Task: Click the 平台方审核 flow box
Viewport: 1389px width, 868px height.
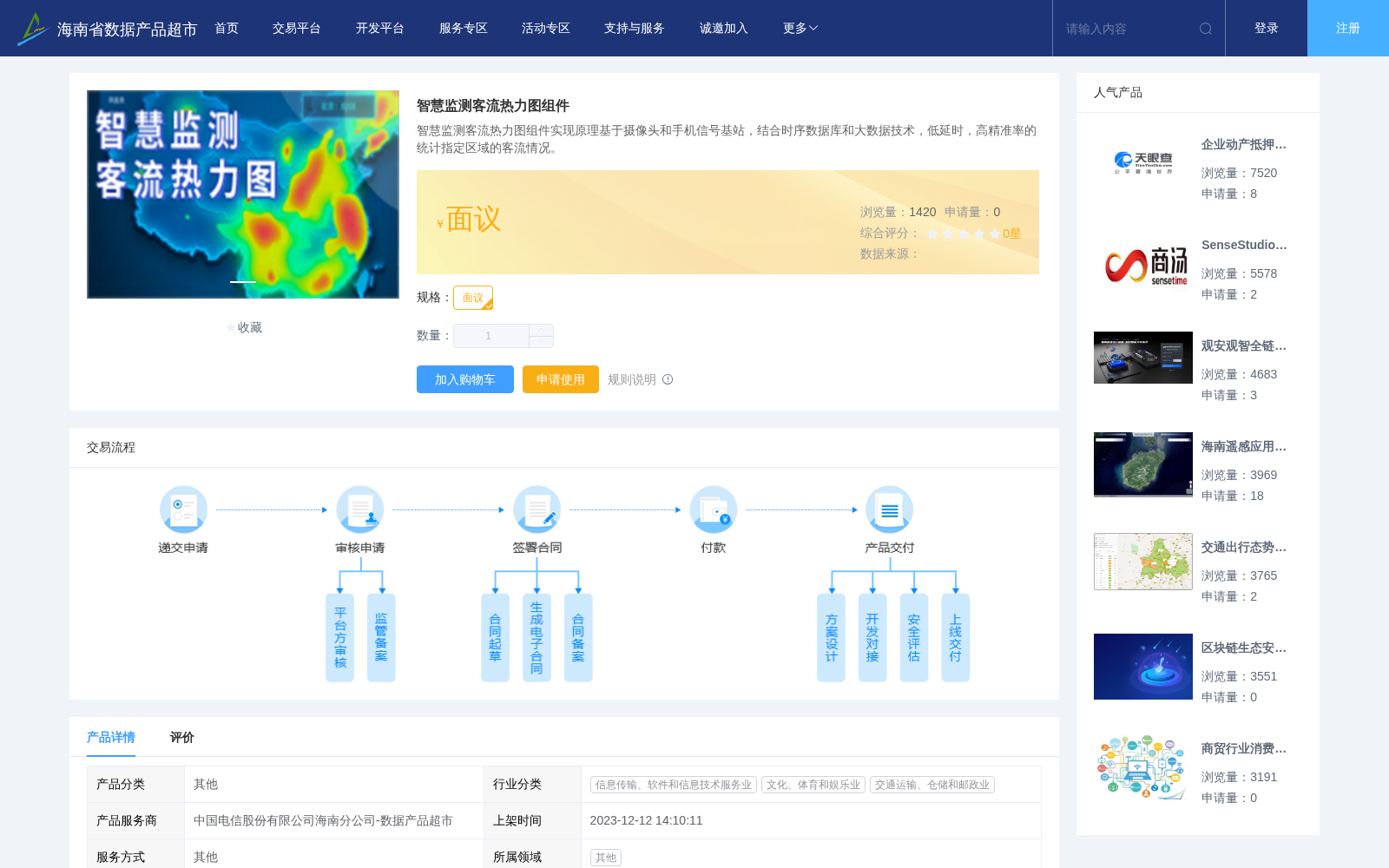Action: [340, 638]
